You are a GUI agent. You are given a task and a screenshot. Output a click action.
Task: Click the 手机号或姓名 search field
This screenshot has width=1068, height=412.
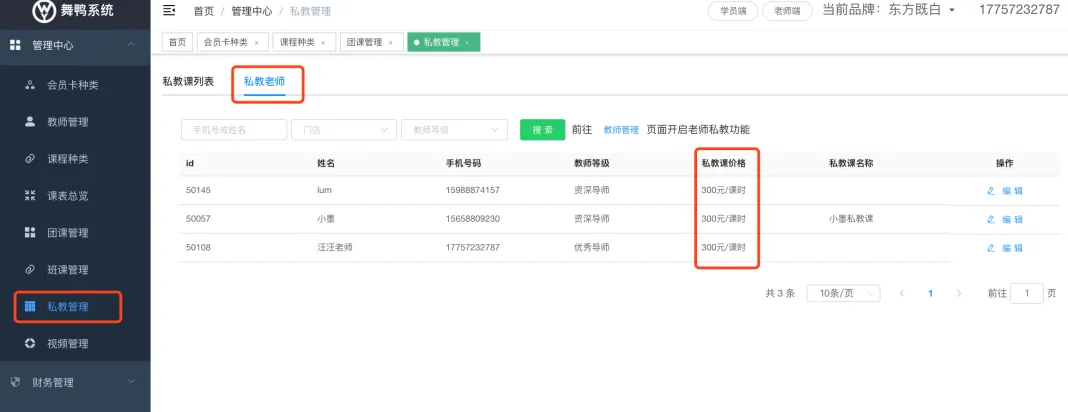(x=232, y=130)
